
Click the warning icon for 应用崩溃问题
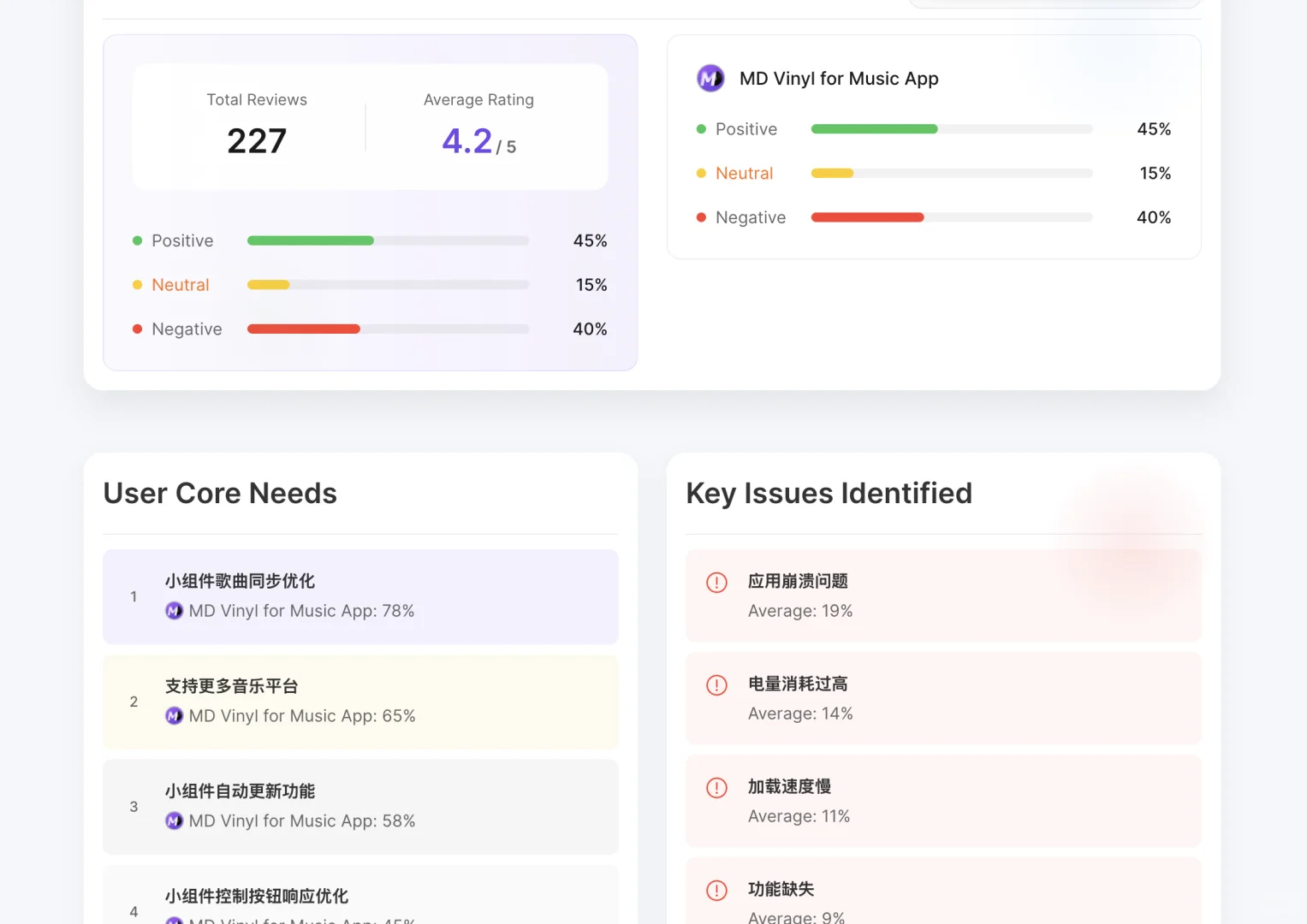point(716,583)
